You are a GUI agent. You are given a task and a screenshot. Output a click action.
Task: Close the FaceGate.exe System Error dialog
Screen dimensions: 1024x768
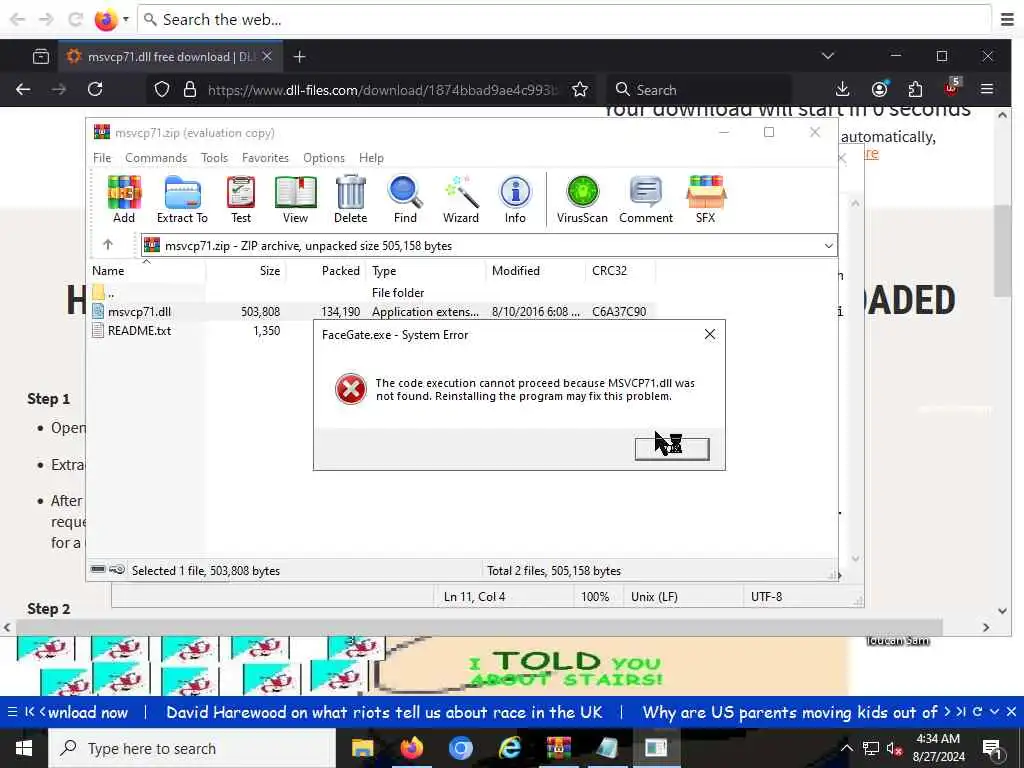click(x=710, y=334)
